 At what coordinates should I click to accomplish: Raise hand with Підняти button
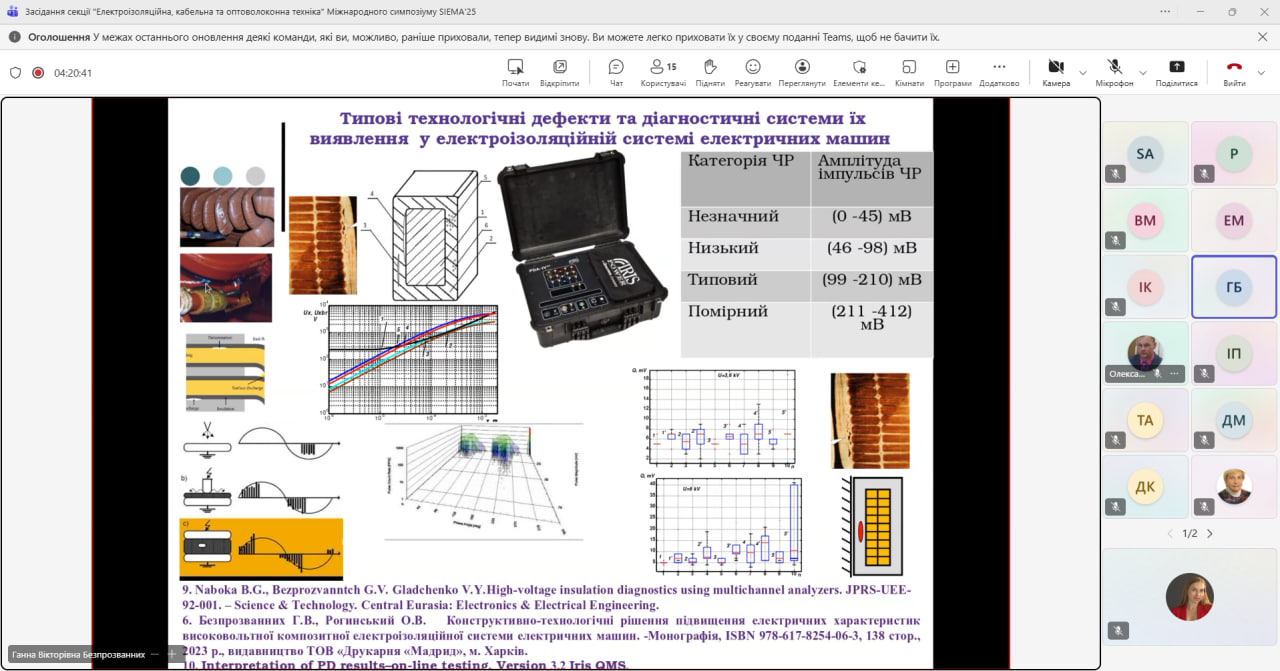[710, 72]
